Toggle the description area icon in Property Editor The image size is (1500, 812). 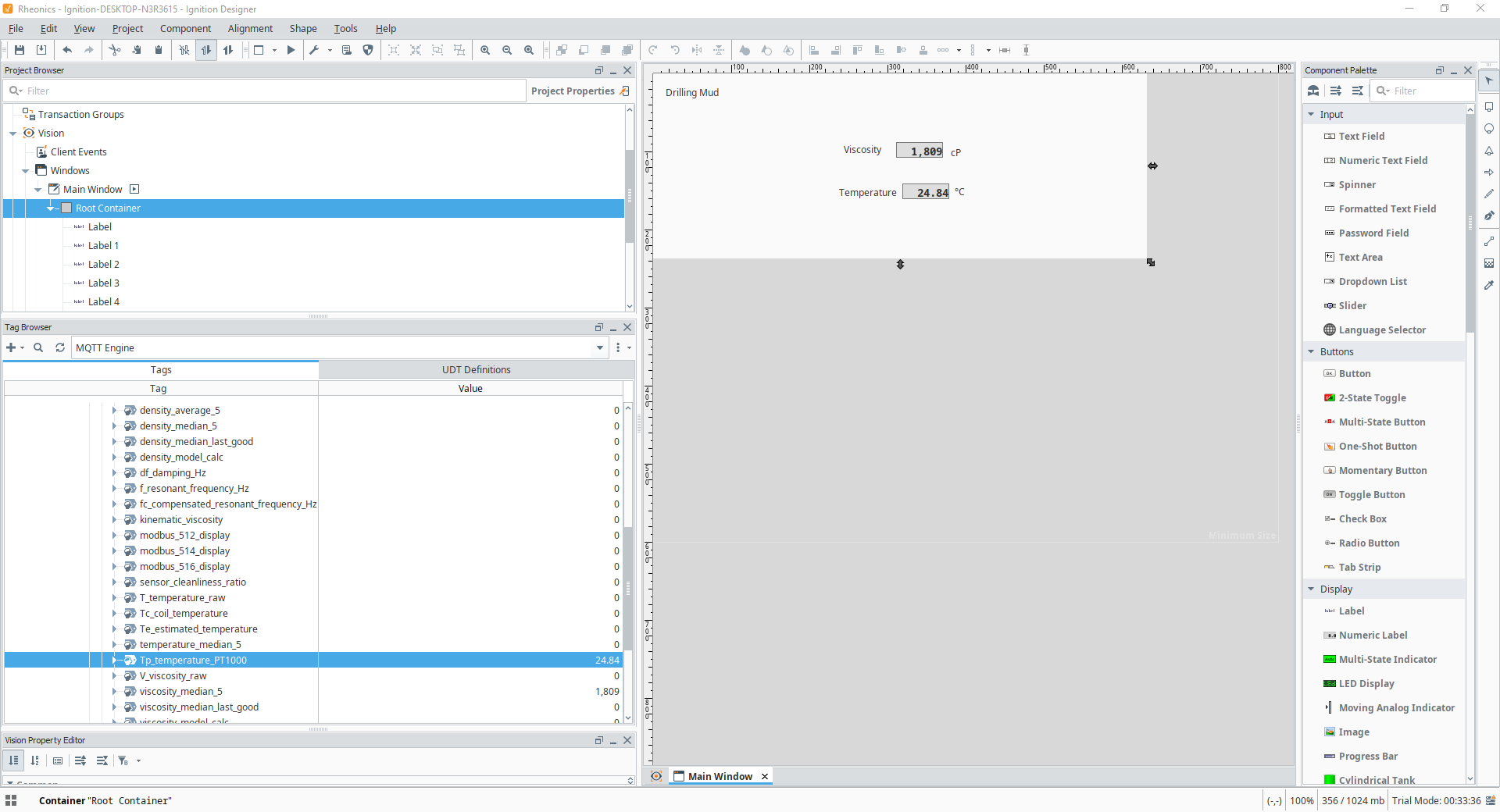(58, 760)
